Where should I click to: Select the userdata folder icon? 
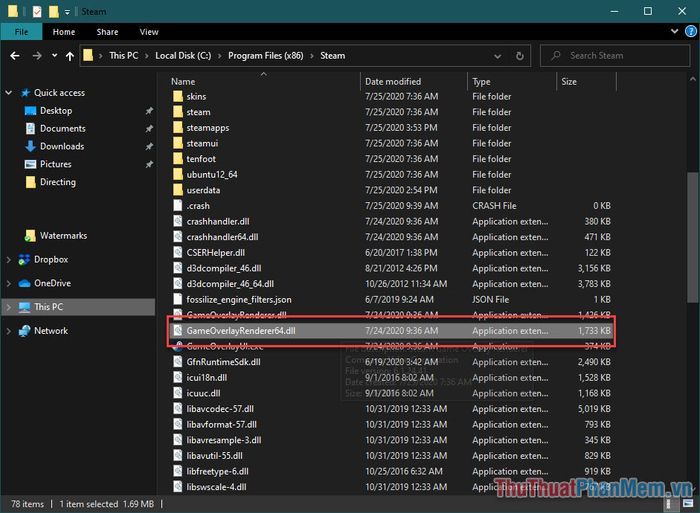(178, 190)
